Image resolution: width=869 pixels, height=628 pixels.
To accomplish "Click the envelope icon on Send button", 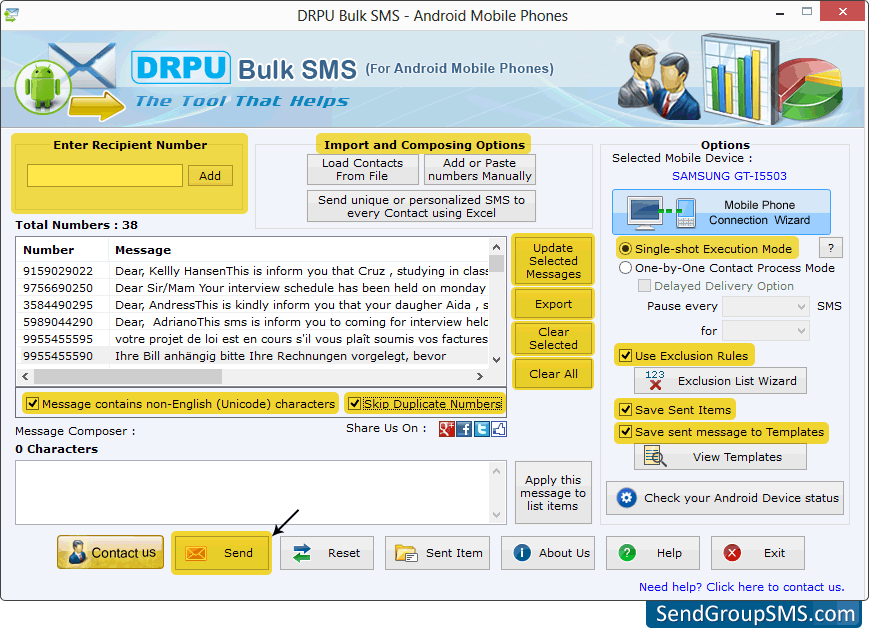I will tap(196, 553).
